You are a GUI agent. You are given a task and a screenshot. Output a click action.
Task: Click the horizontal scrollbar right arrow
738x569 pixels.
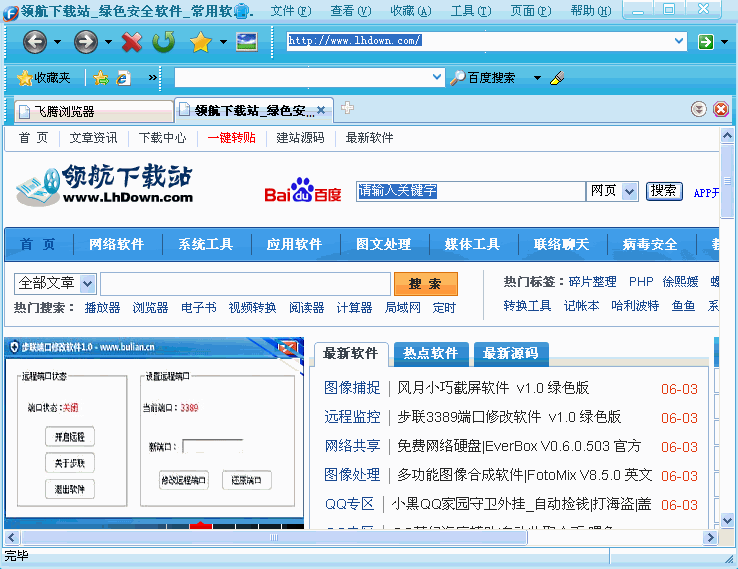710,537
